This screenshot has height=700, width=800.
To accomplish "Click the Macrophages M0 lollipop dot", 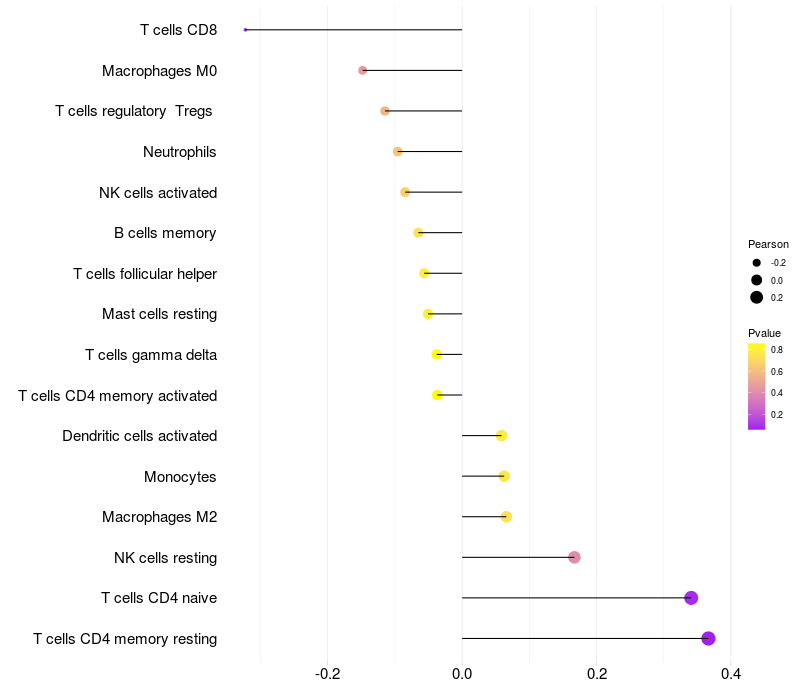I will coord(362,70).
